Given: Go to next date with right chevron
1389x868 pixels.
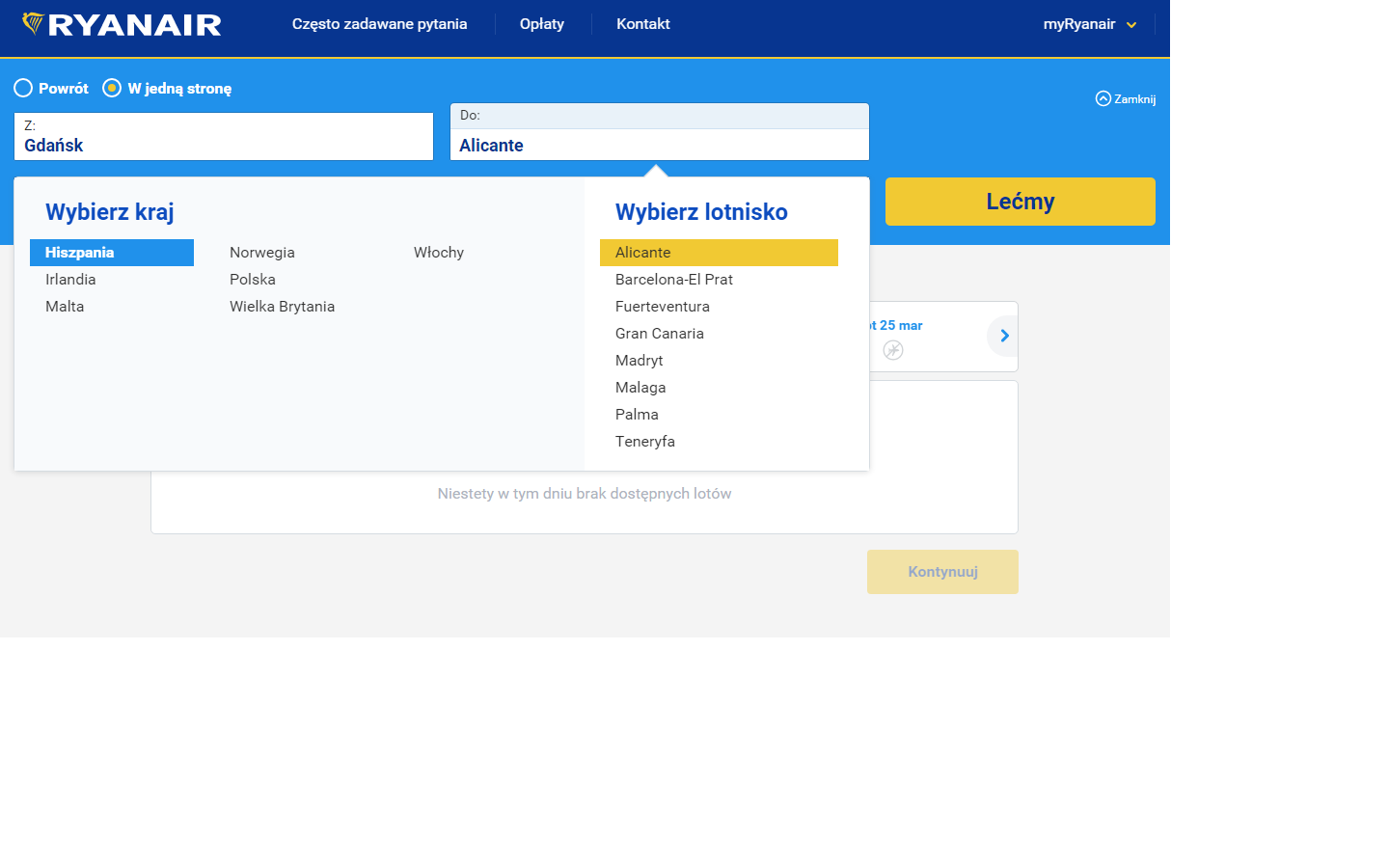Looking at the screenshot, I should click(x=1003, y=336).
